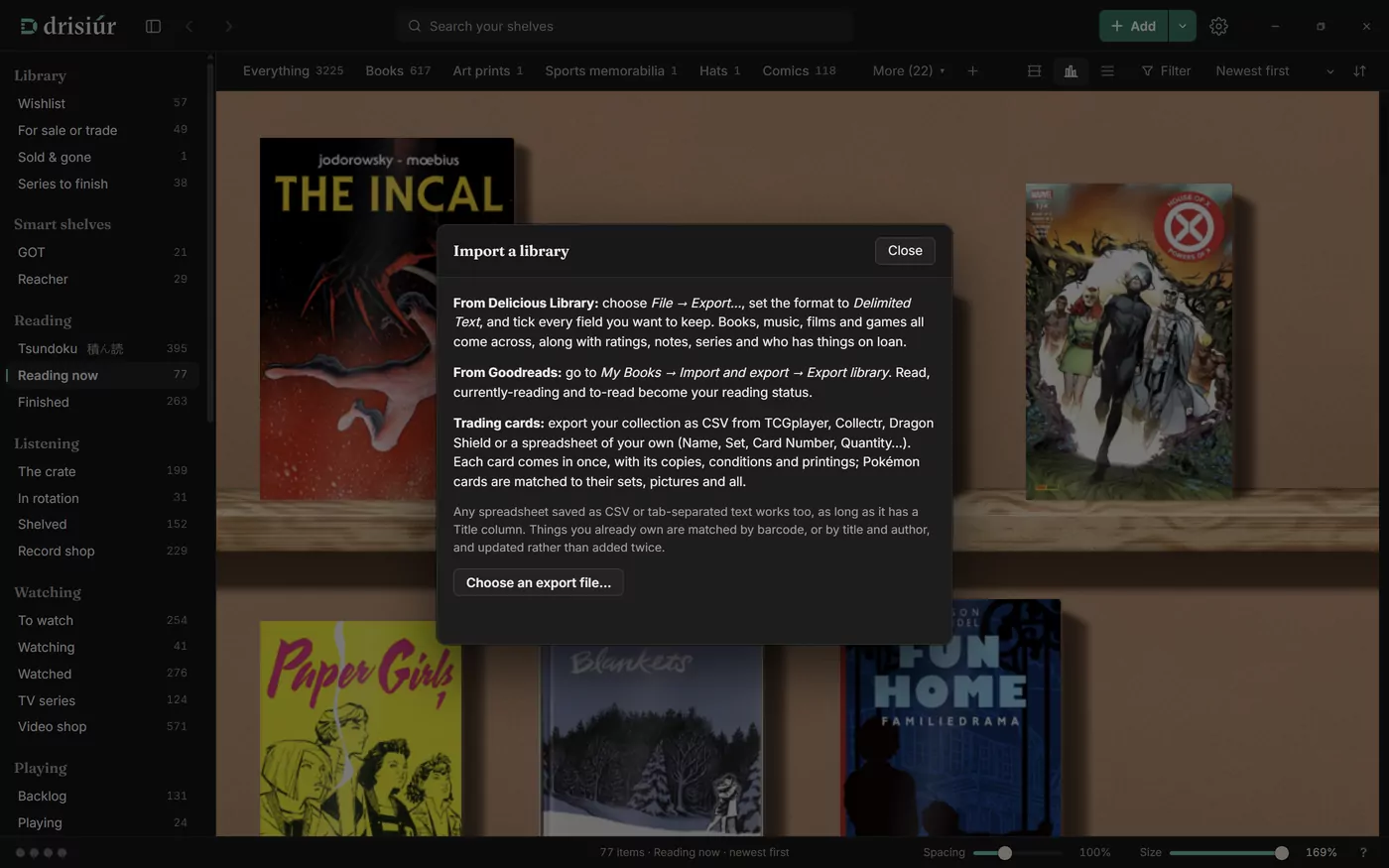Go forward with the right chevron
1389x868 pixels.
228,26
